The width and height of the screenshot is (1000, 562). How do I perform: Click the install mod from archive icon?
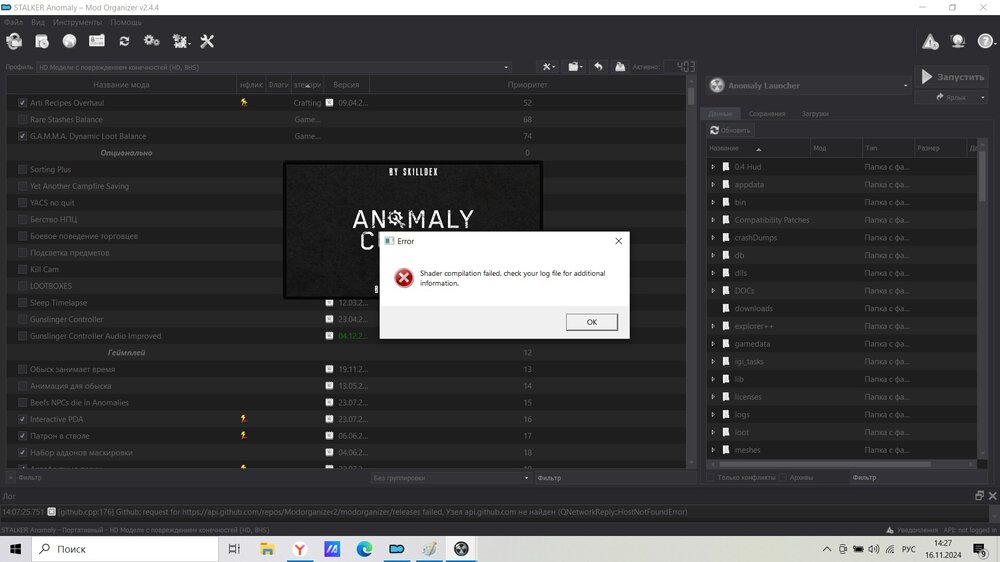click(42, 41)
